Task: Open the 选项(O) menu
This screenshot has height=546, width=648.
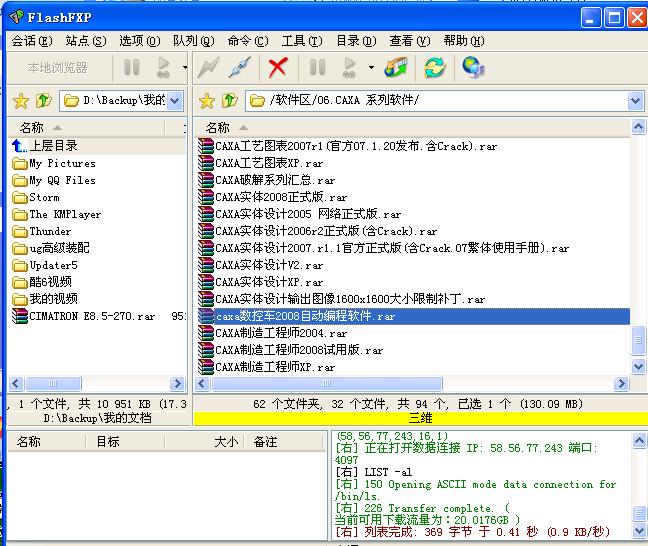Action: pos(140,41)
